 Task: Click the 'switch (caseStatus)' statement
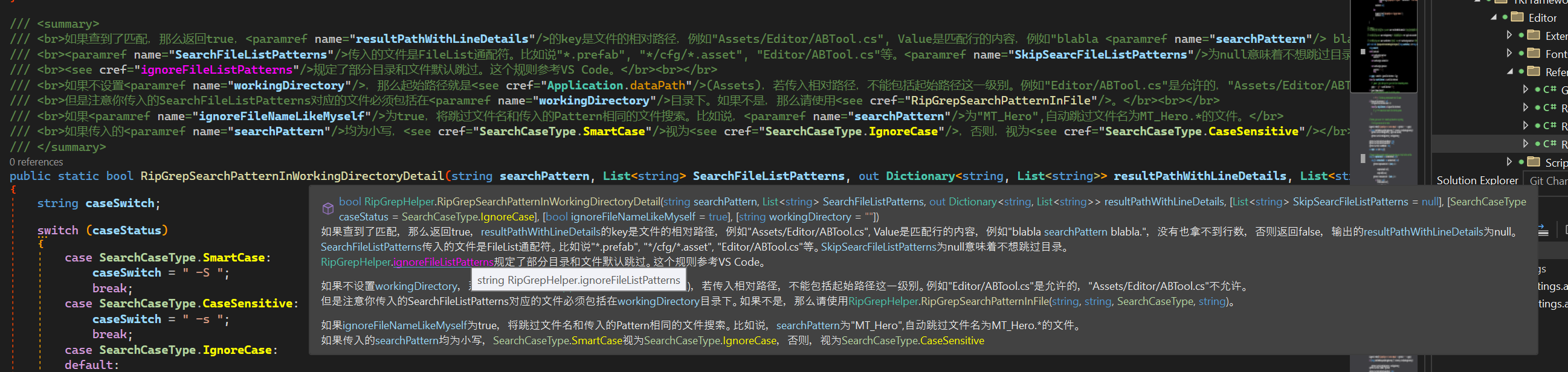click(x=102, y=230)
